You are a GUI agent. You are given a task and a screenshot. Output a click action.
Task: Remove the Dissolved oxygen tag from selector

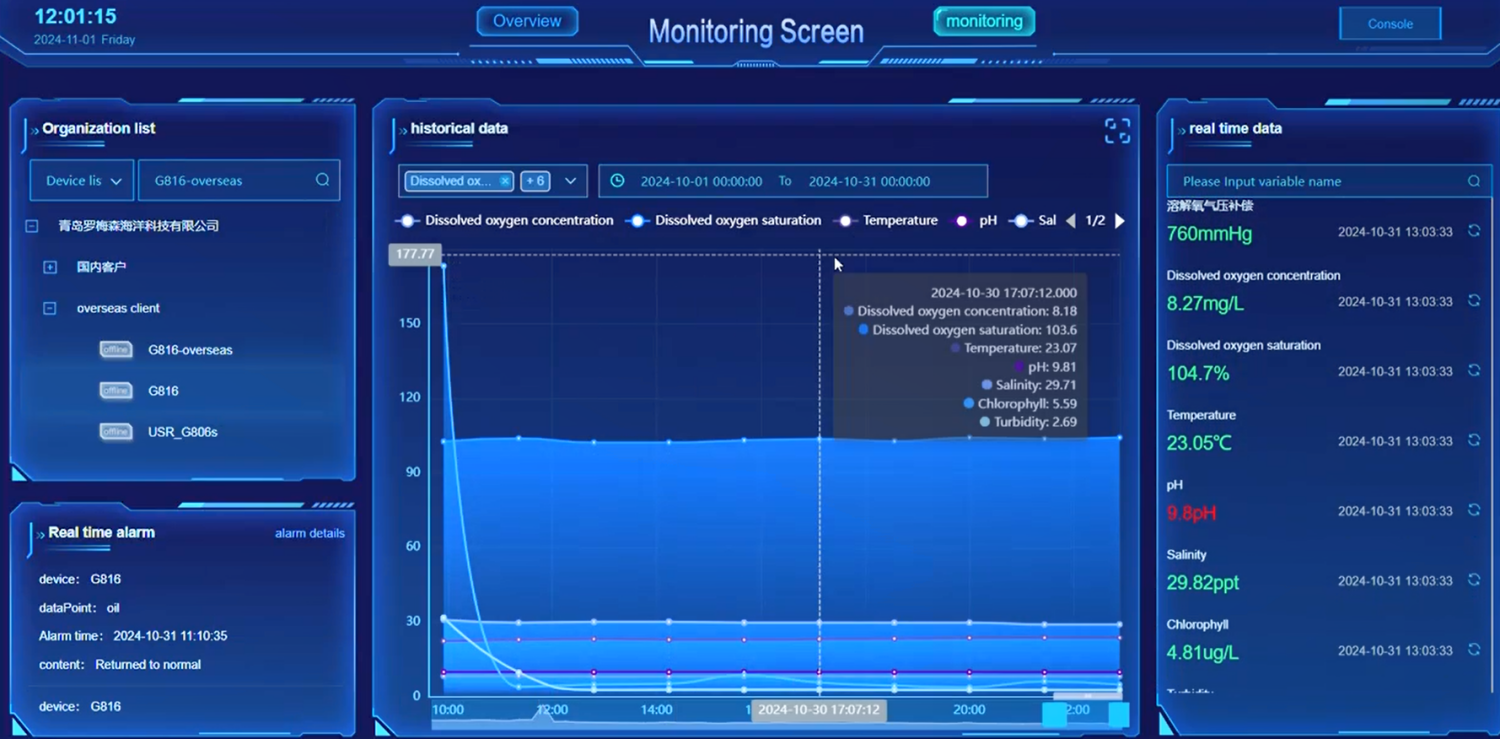[x=505, y=181]
